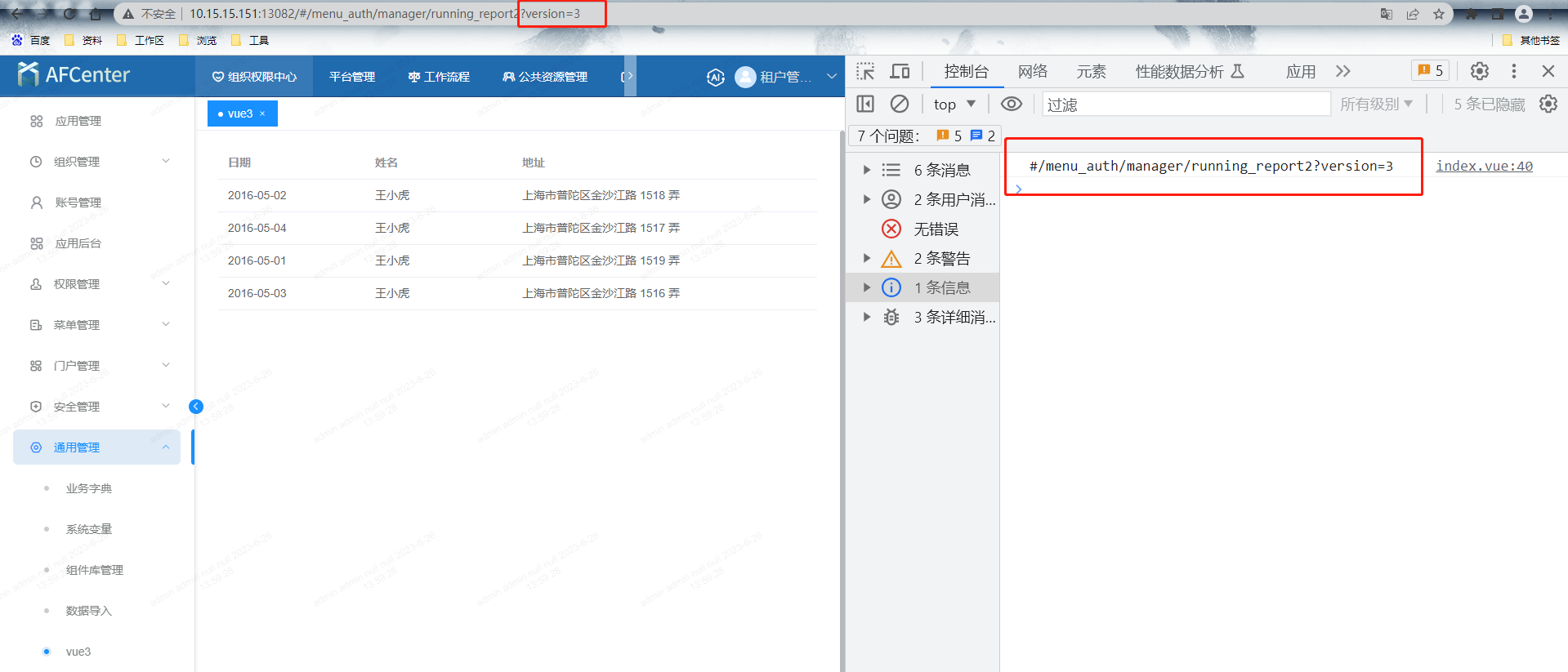Select 平台管理 in top navigation
The width and height of the screenshot is (1568, 672).
pyautogui.click(x=352, y=77)
